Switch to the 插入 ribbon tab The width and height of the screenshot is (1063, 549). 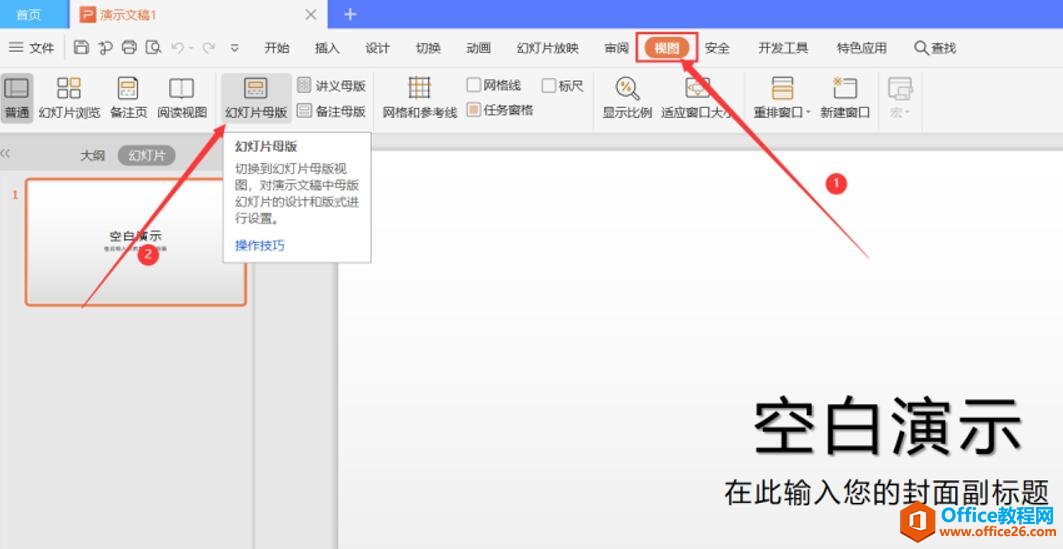click(x=327, y=47)
